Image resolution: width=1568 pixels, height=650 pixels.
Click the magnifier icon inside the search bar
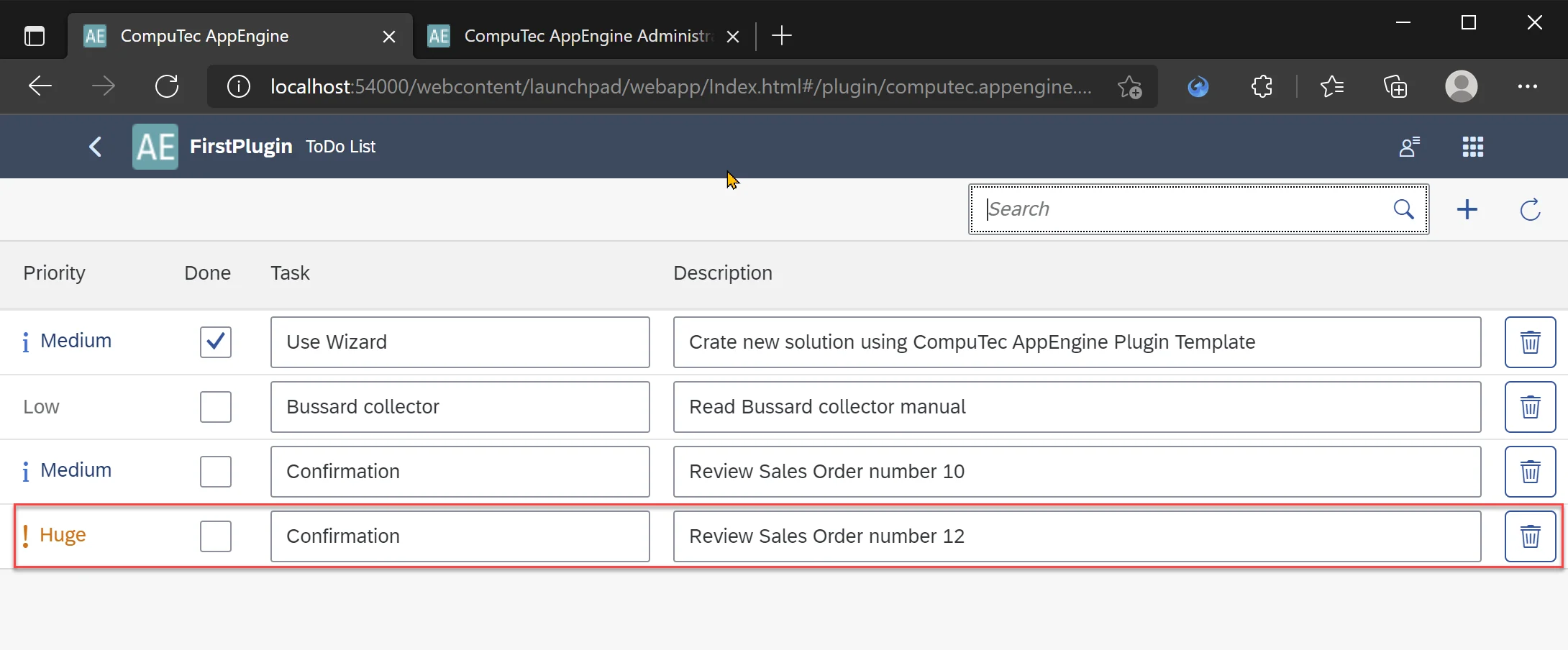pyautogui.click(x=1404, y=209)
